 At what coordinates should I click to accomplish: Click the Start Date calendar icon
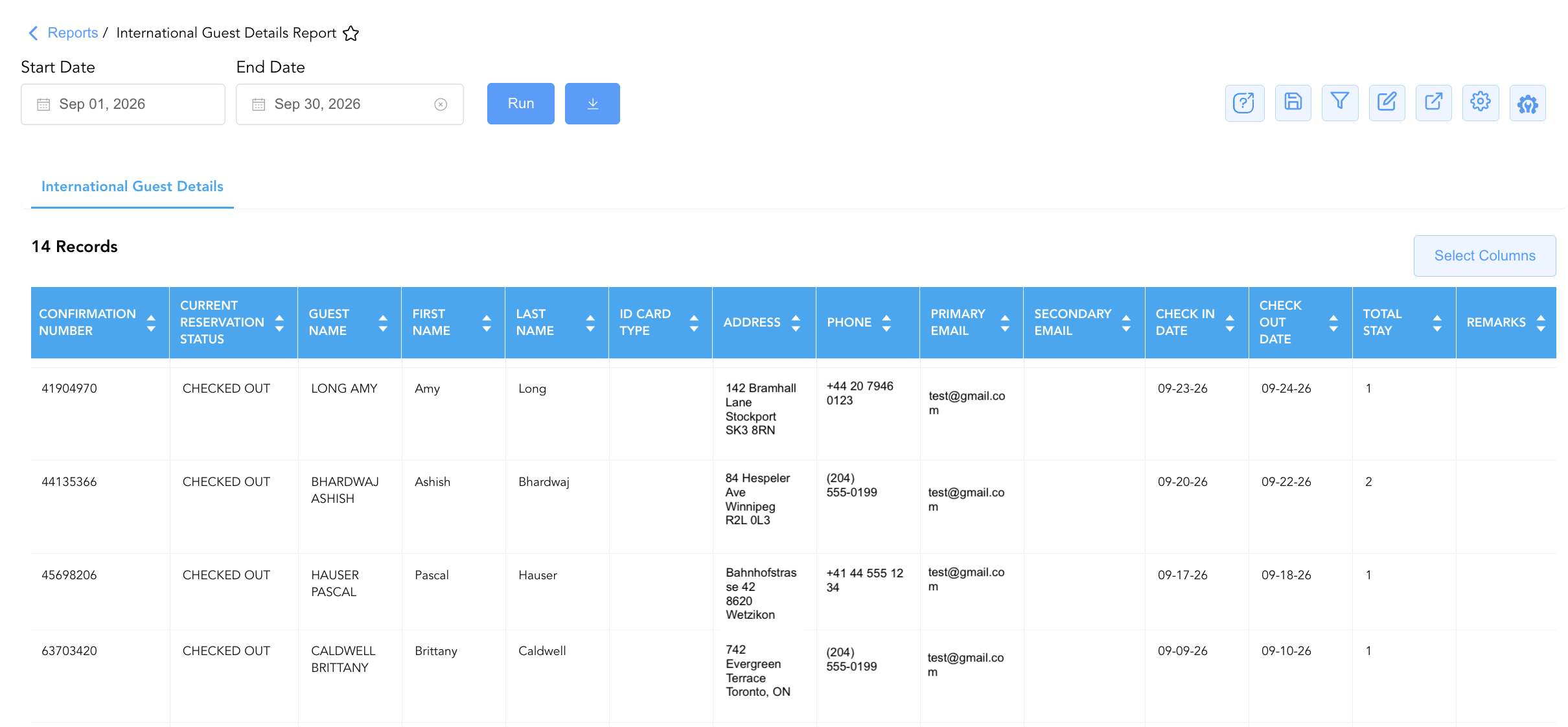pyautogui.click(x=43, y=104)
